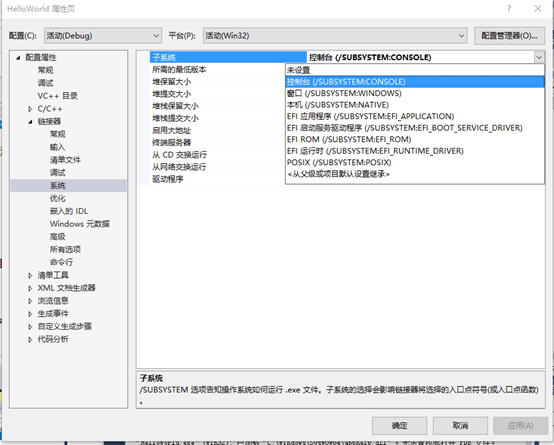
Task: Close the HelloWorld 属性页 dialog
Action: [538, 8]
